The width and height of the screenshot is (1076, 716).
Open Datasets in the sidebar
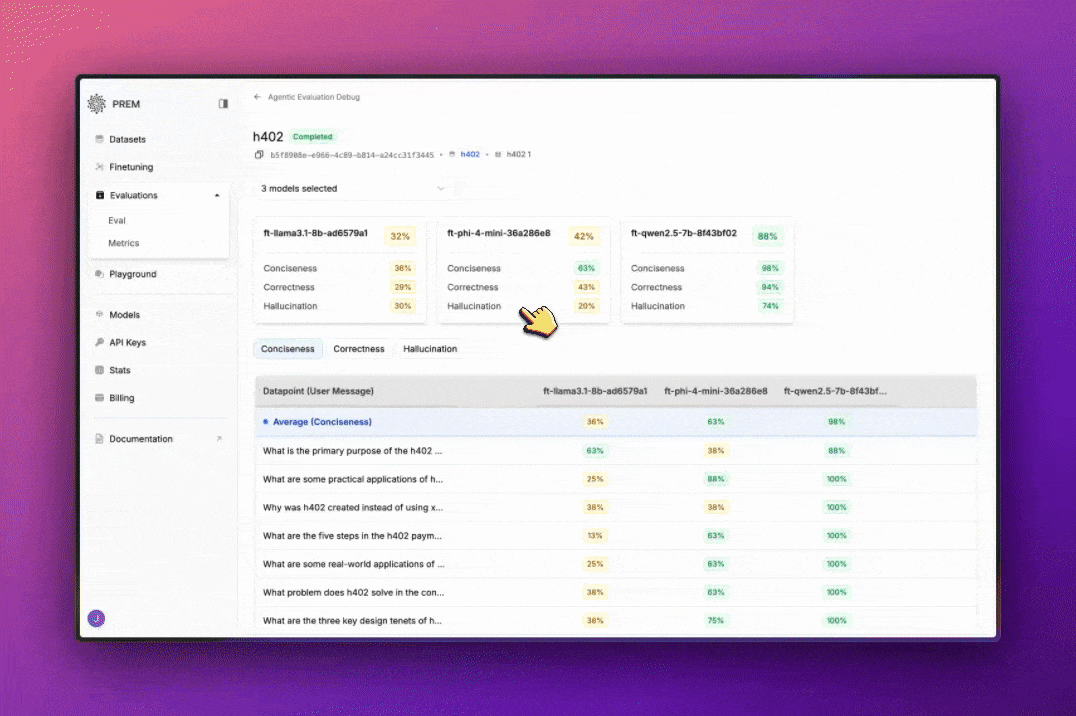pyautogui.click(x=128, y=139)
